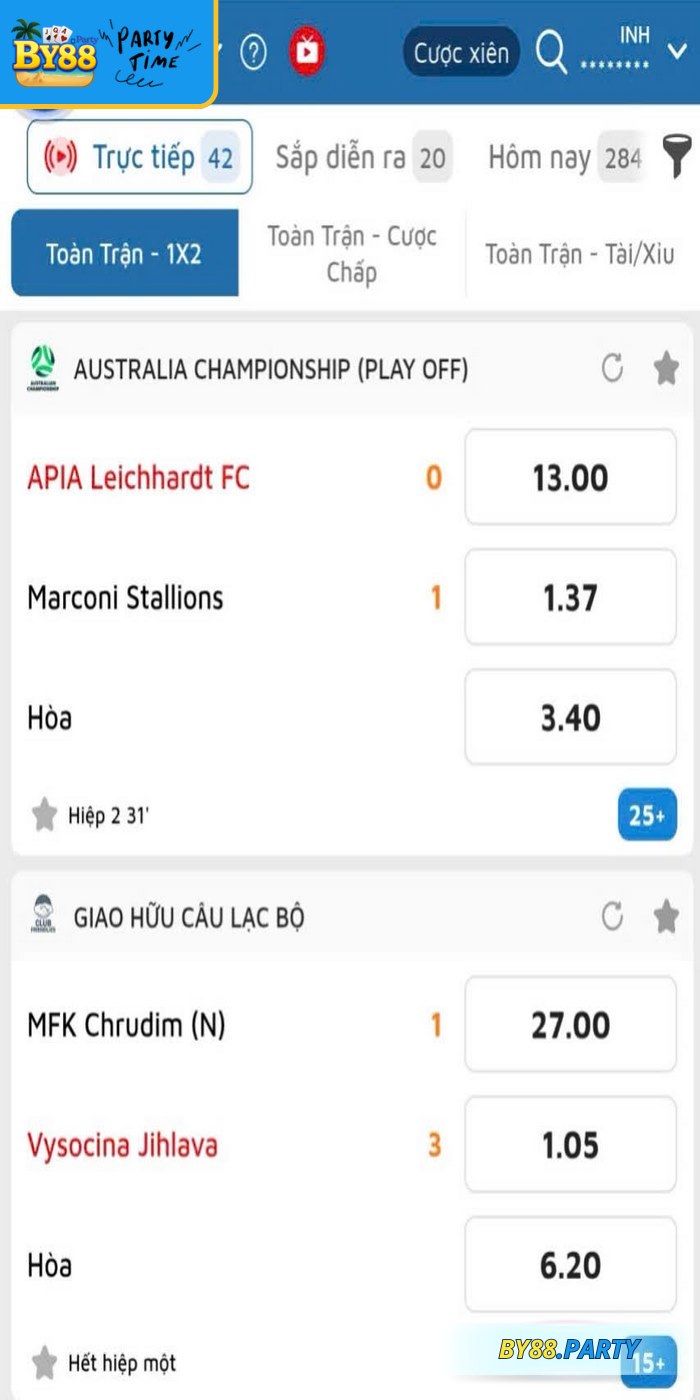Bet on Marconi Stallions at 1.37
The image size is (700, 1400).
click(x=570, y=598)
